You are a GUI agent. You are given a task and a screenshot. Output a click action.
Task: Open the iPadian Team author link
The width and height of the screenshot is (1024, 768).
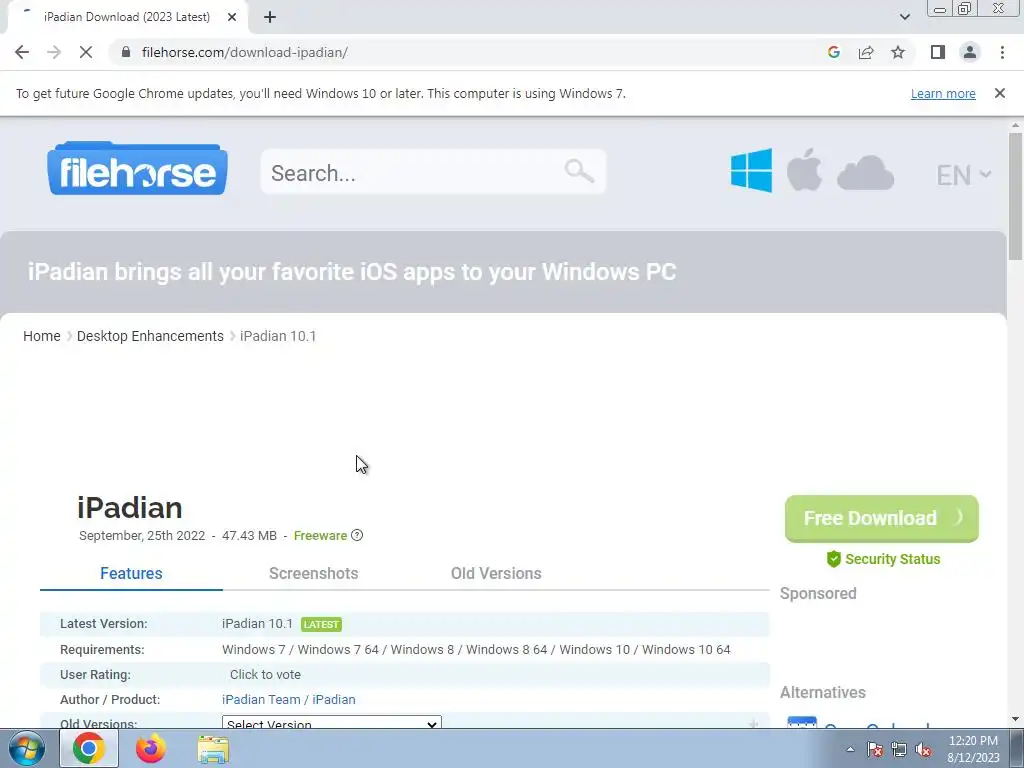click(261, 699)
